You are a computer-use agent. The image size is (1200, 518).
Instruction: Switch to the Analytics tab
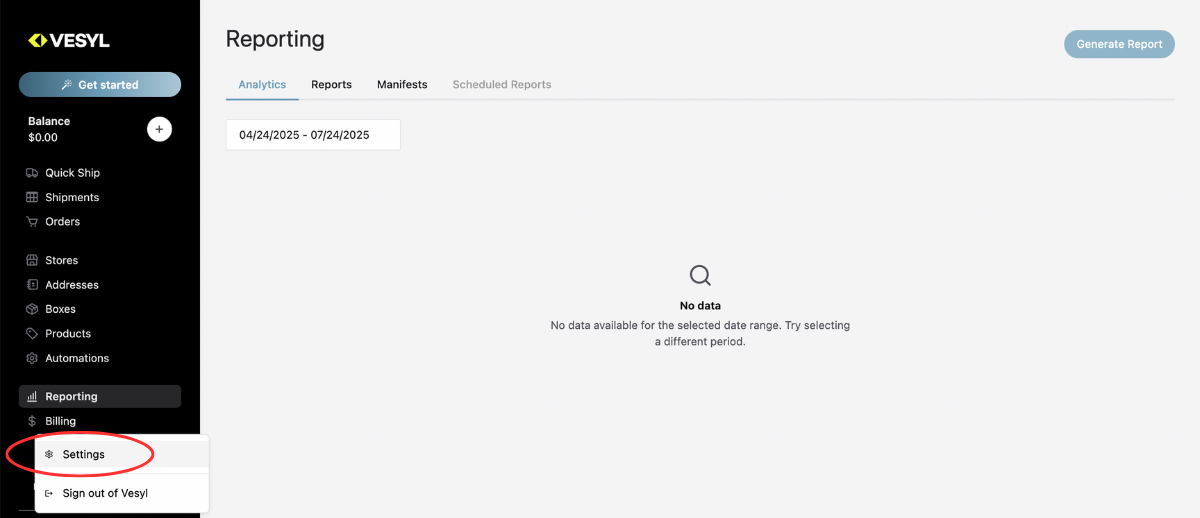pos(262,85)
